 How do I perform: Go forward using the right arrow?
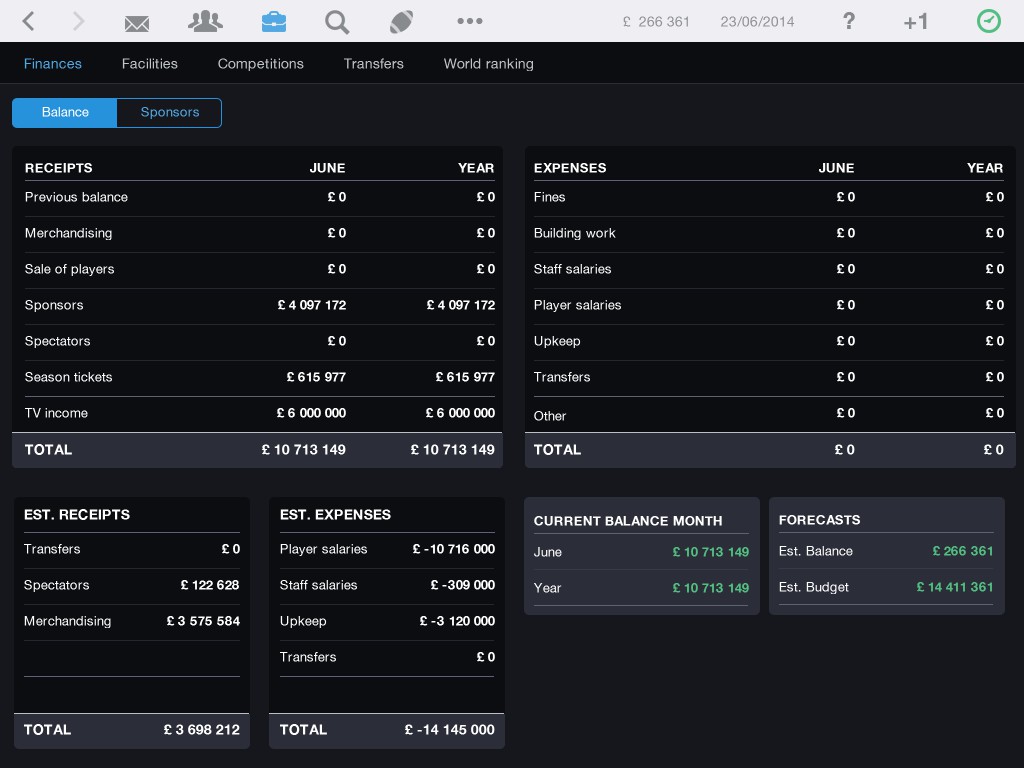(79, 21)
